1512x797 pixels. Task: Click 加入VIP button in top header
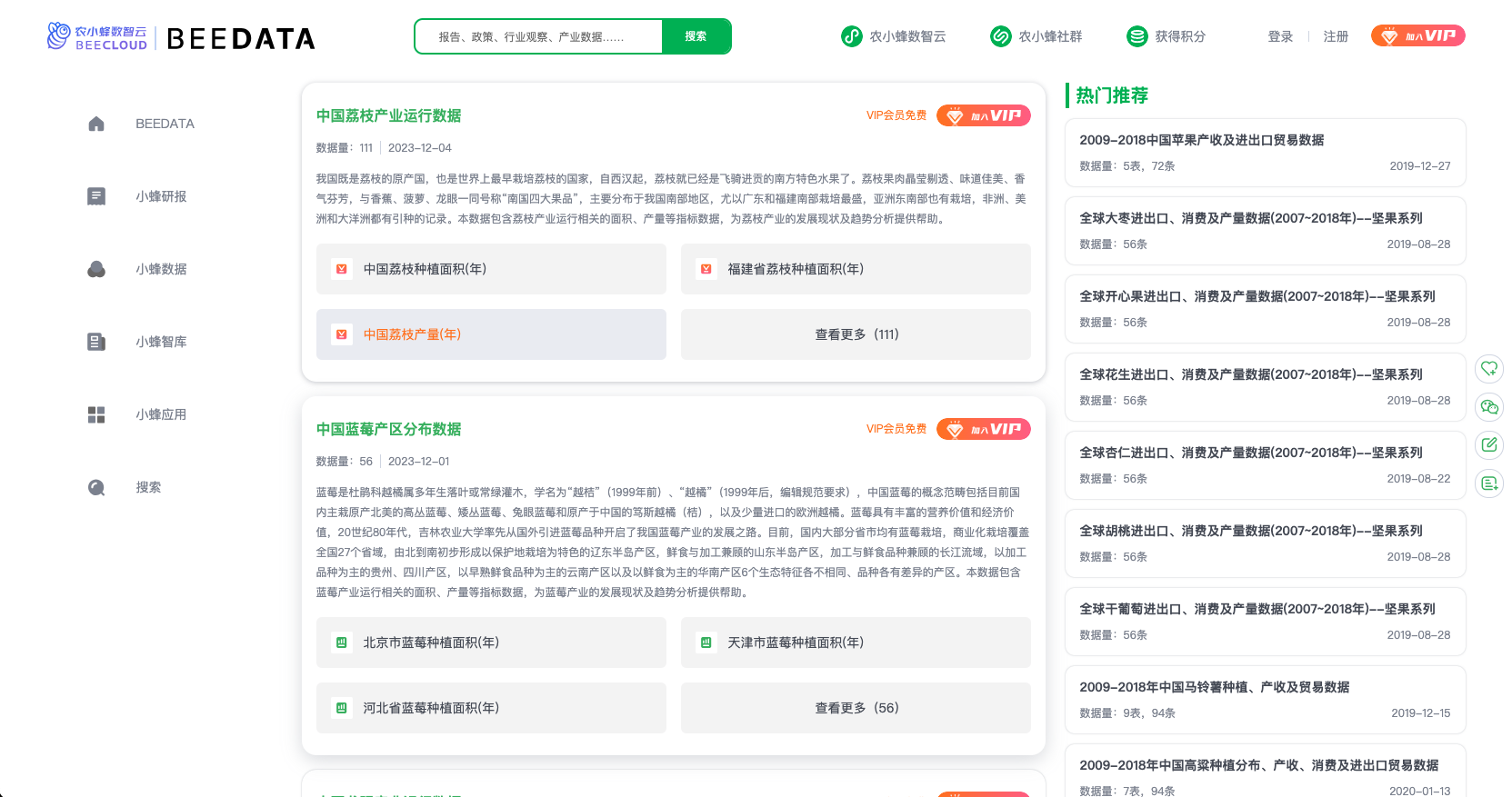pyautogui.click(x=1417, y=36)
